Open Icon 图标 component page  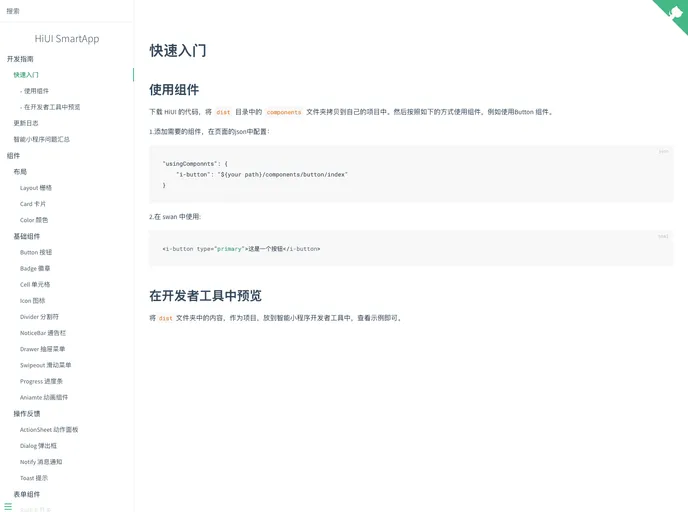point(32,301)
